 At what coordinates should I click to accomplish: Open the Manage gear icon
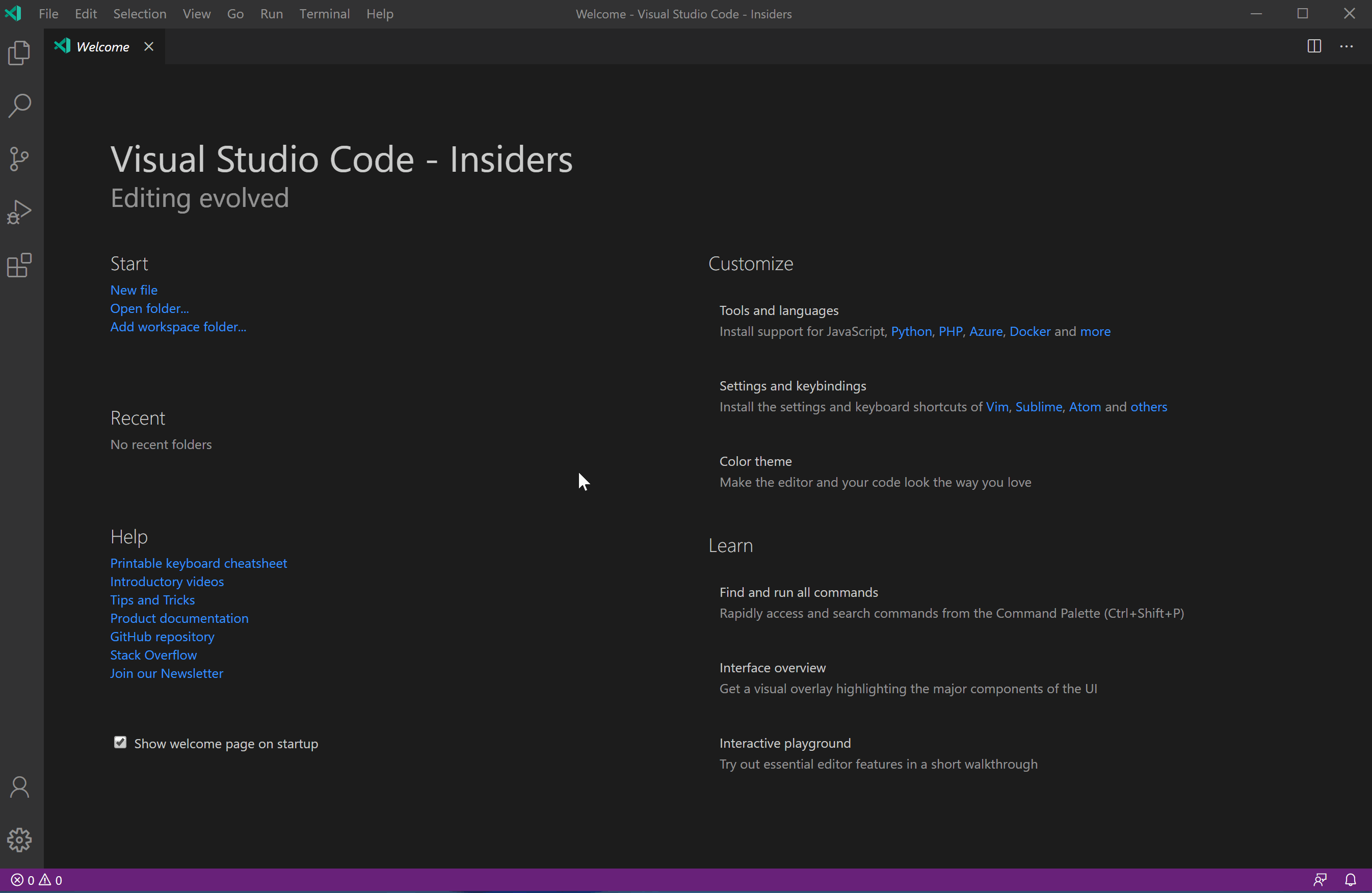[x=19, y=840]
